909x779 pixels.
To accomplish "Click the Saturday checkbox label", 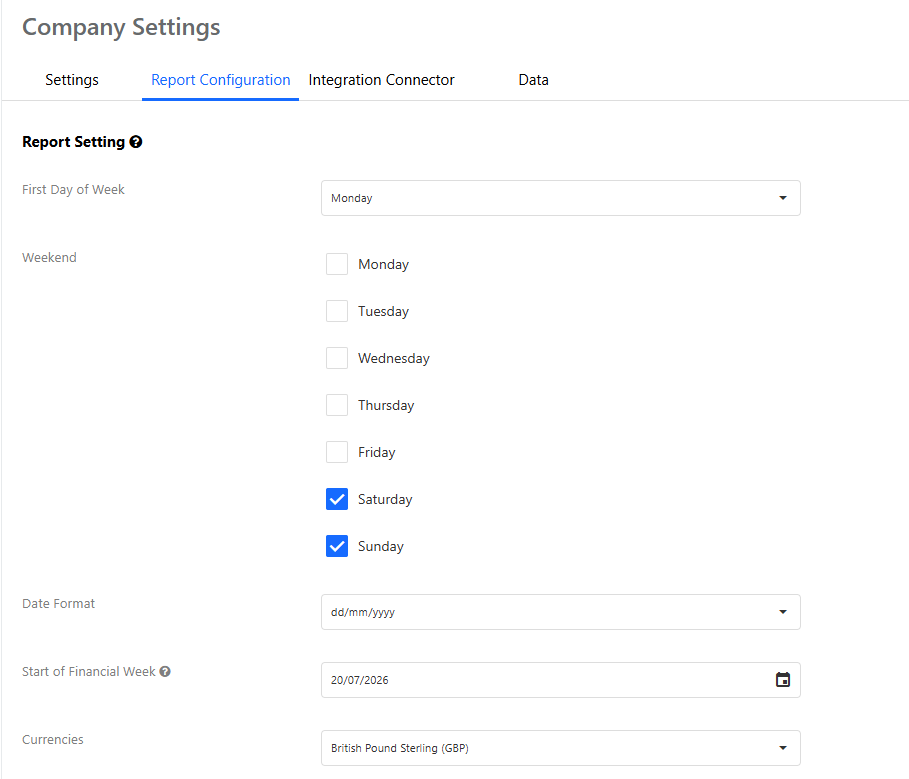I will click(385, 500).
